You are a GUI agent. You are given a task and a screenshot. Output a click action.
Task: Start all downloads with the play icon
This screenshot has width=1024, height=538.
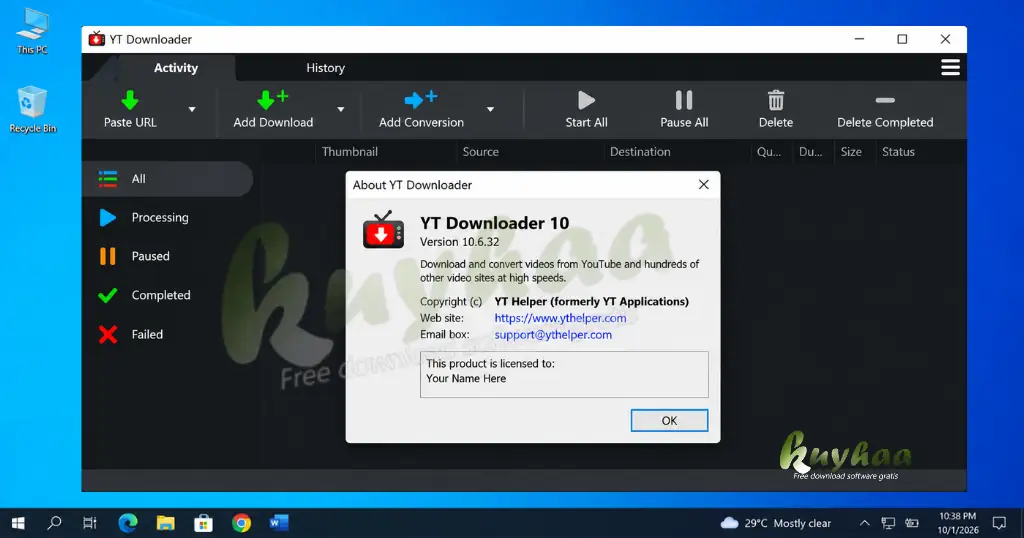(x=586, y=100)
